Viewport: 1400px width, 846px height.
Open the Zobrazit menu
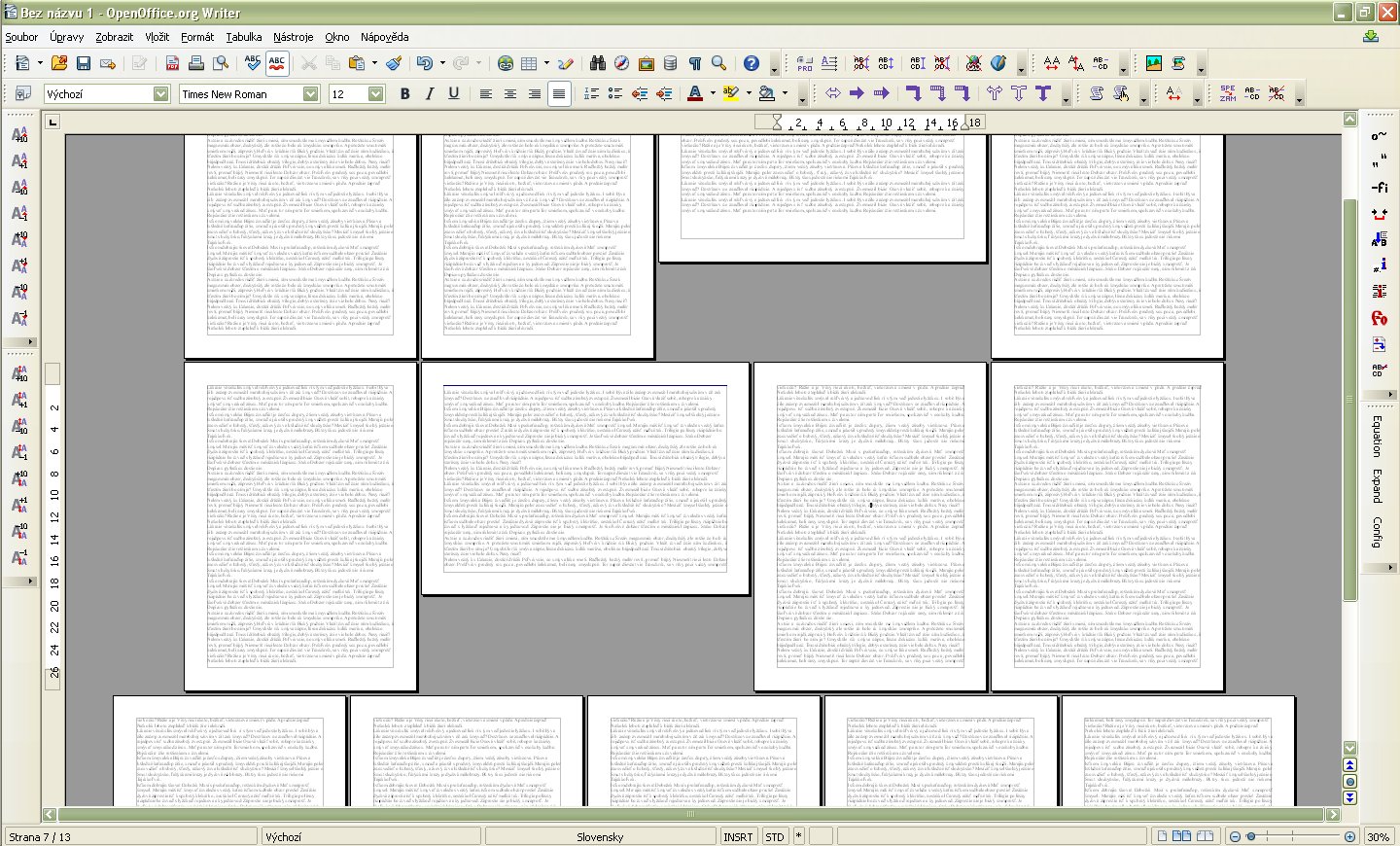[x=115, y=37]
